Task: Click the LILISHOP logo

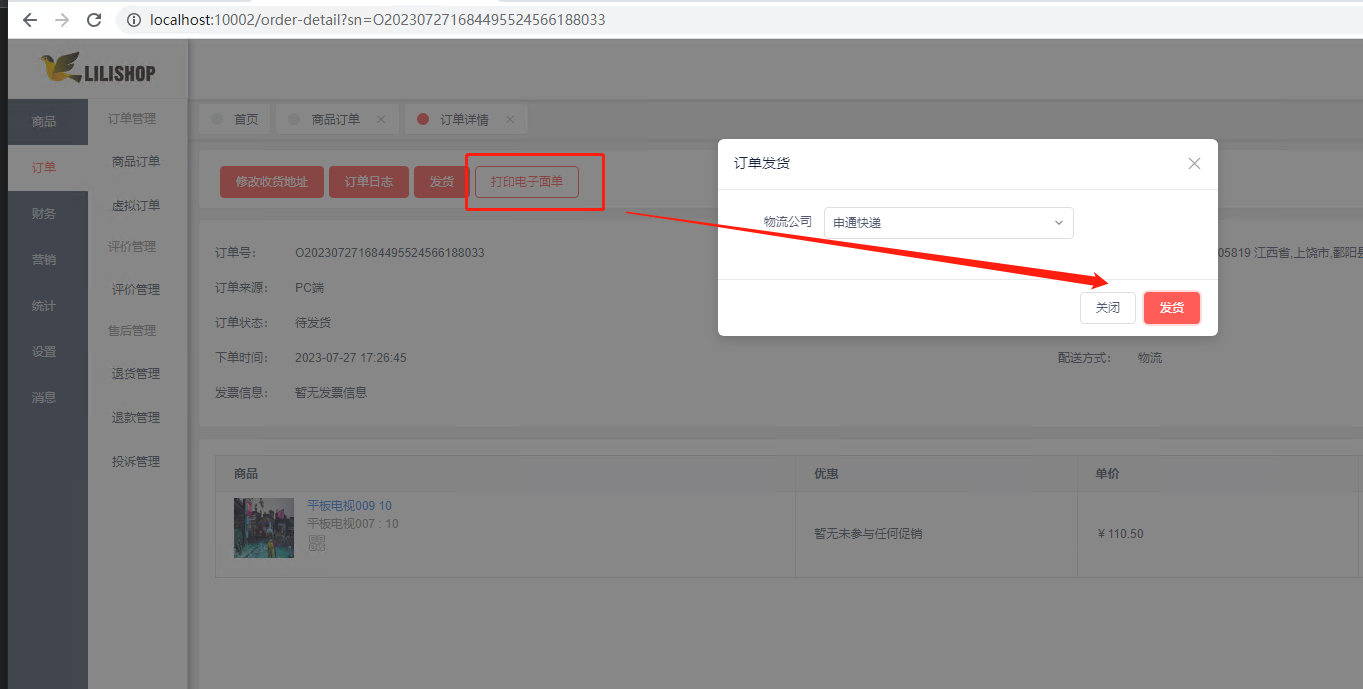Action: [98, 69]
